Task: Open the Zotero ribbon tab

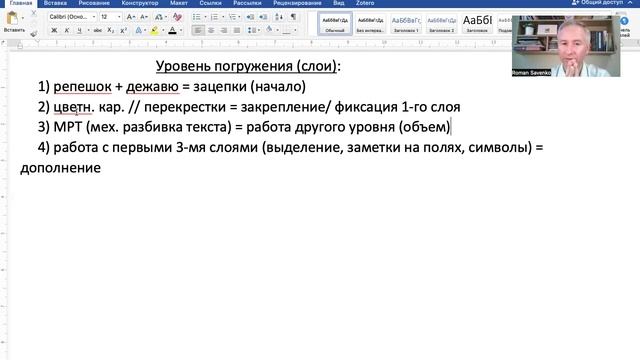Action: [x=365, y=3]
